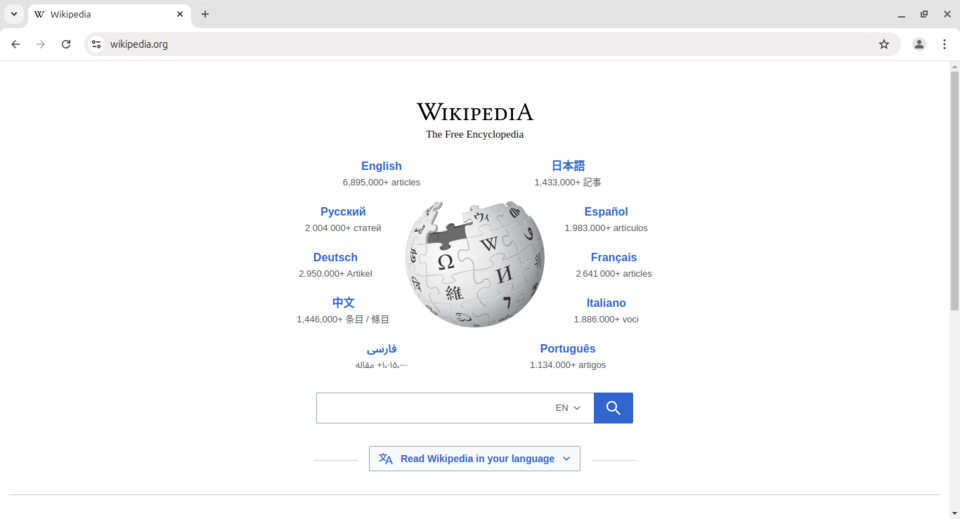
Task: Bookmark this page using the star icon
Action: (x=884, y=44)
